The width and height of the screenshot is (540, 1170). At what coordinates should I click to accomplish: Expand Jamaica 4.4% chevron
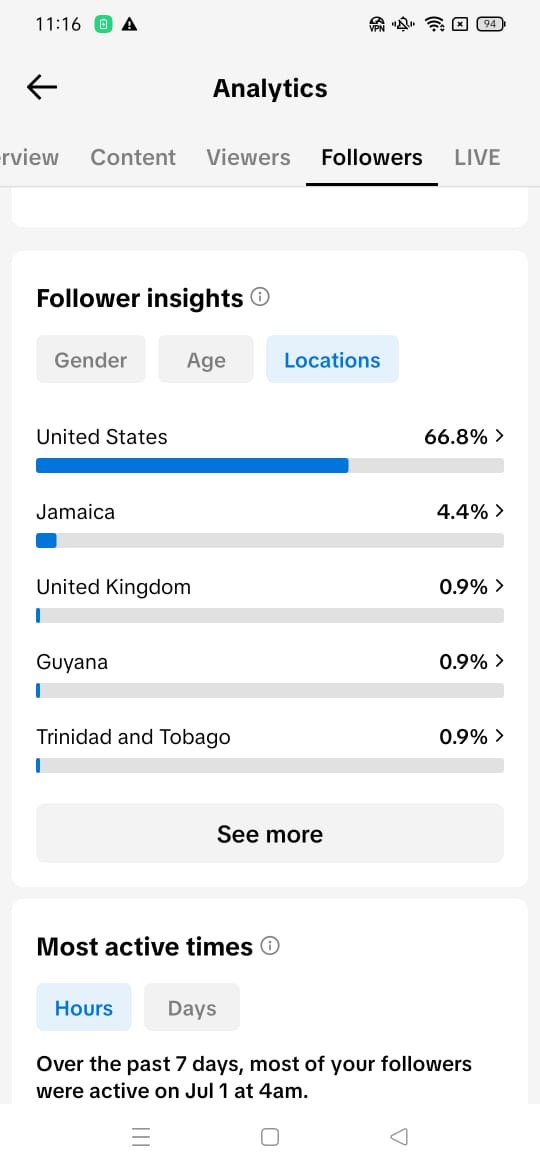[x=500, y=511]
